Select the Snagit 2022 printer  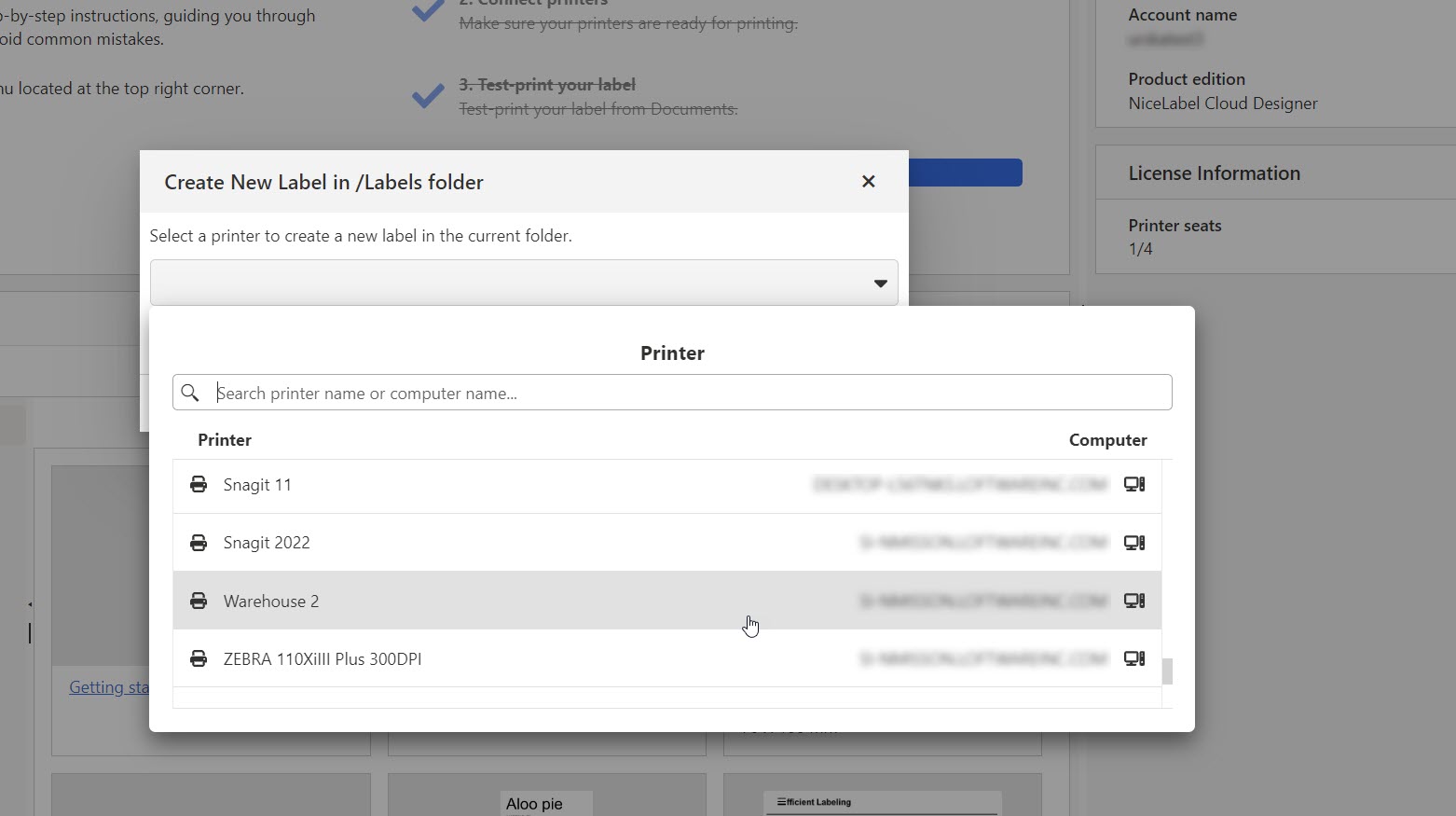[267, 543]
